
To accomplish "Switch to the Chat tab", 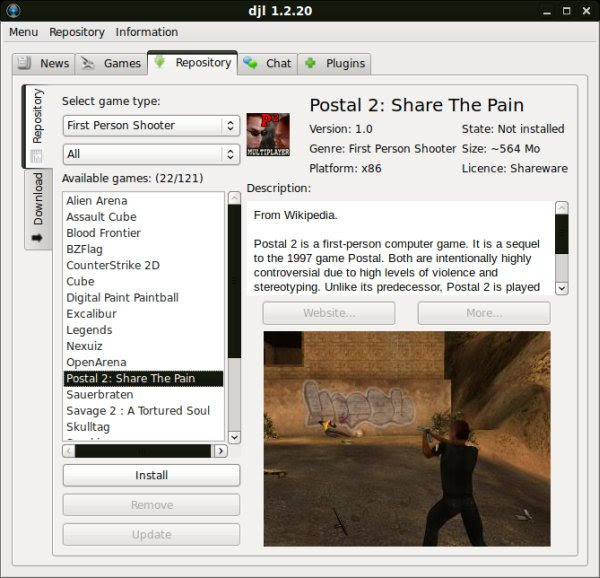I will [x=267, y=63].
